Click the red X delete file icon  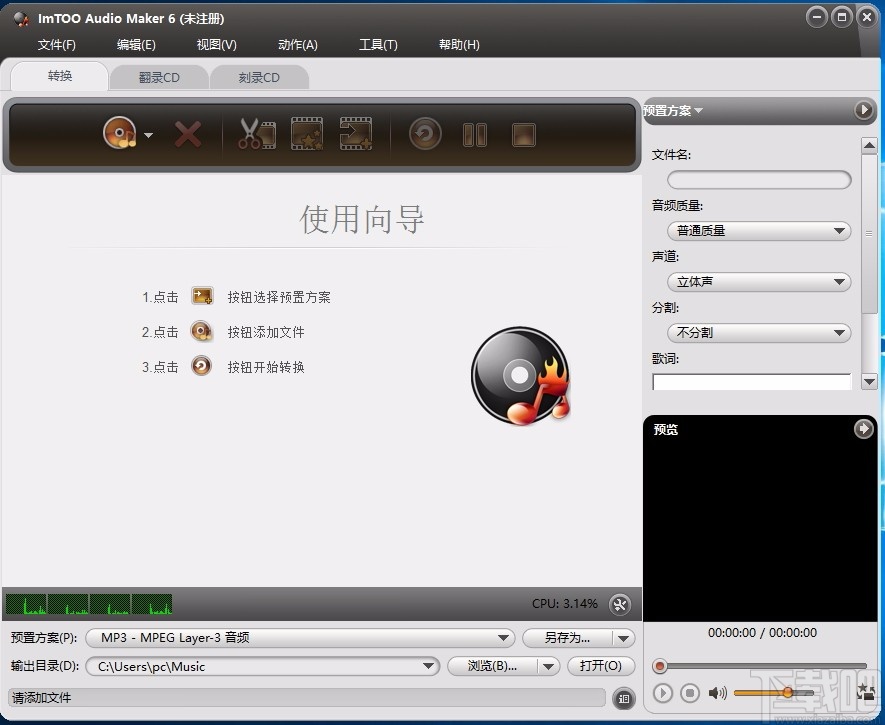[187, 131]
